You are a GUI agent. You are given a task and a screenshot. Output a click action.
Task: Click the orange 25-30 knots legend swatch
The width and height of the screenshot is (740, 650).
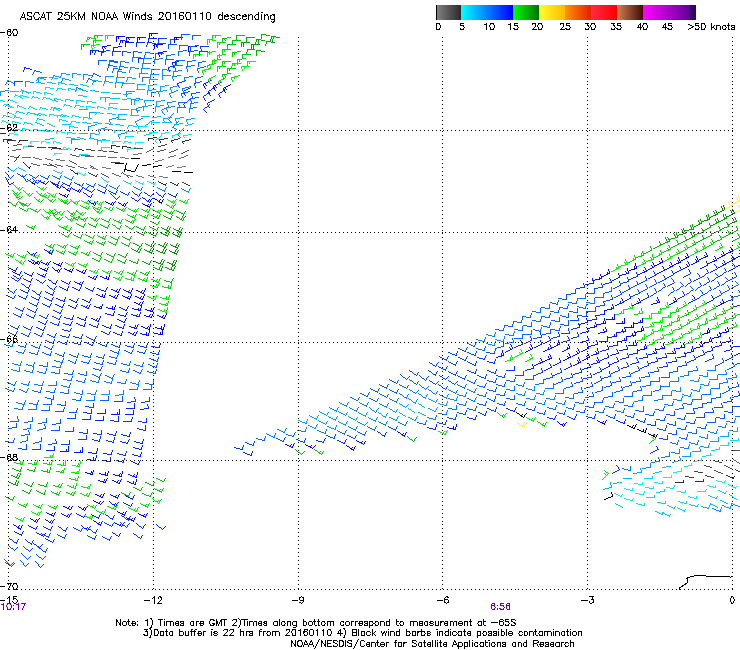click(x=578, y=12)
